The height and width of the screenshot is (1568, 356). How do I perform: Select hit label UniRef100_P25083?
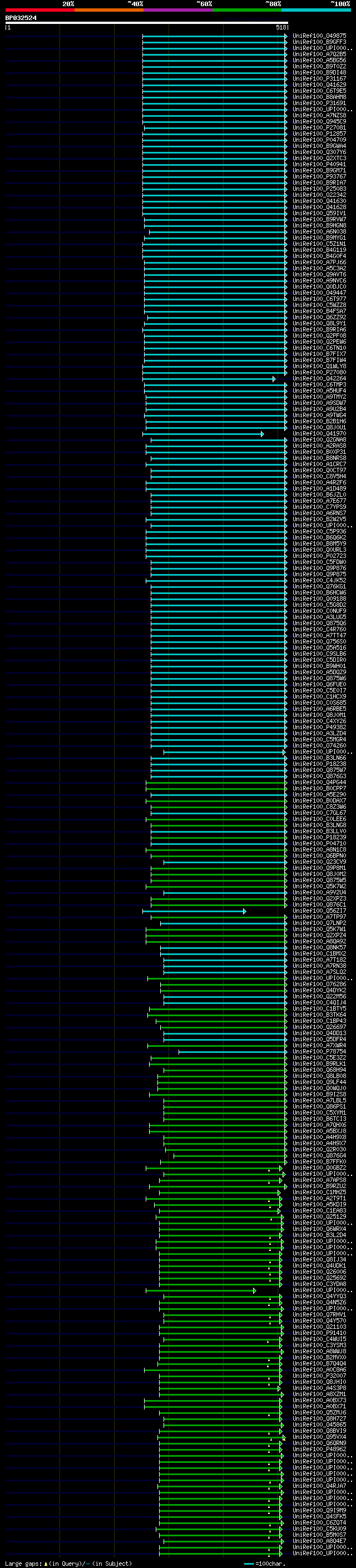(x=319, y=189)
